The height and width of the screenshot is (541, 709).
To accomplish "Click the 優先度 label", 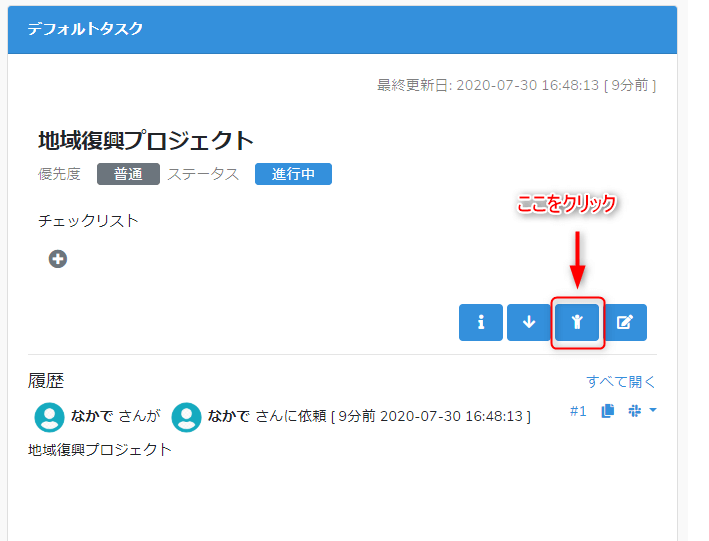I will point(59,174).
